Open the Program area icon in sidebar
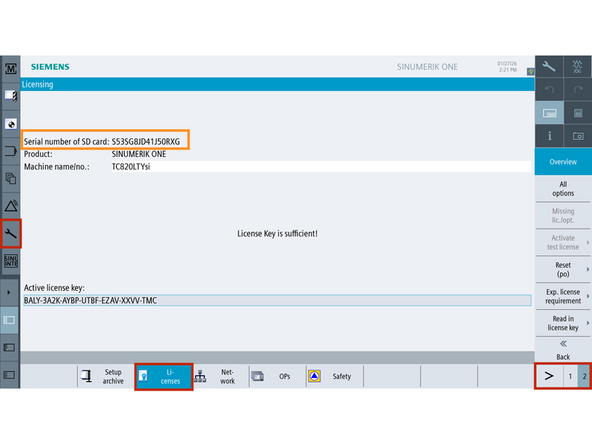 point(11,124)
